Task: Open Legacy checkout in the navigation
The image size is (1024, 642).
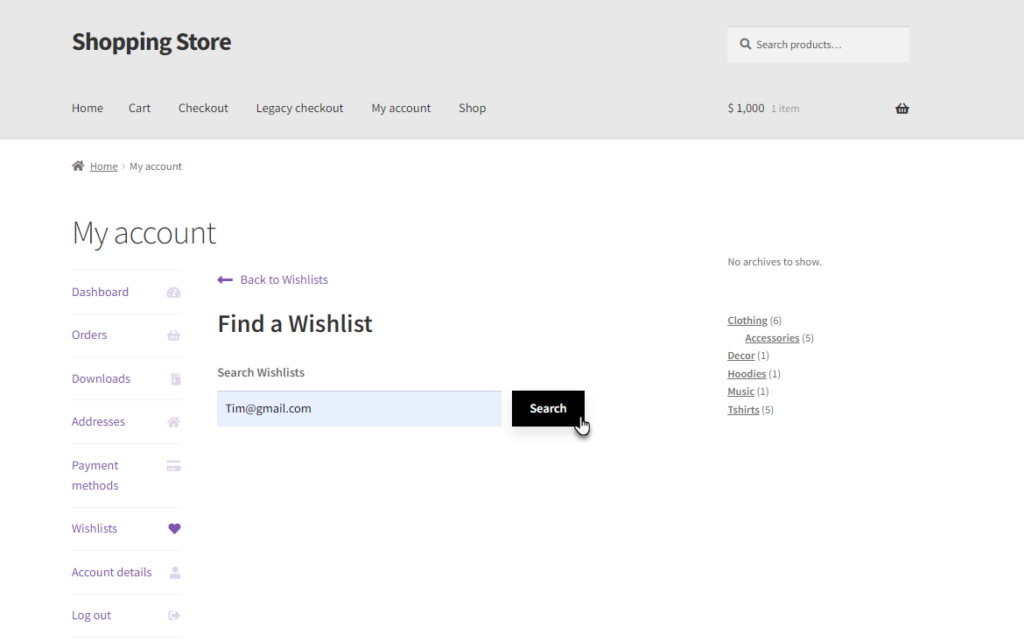Action: point(300,108)
